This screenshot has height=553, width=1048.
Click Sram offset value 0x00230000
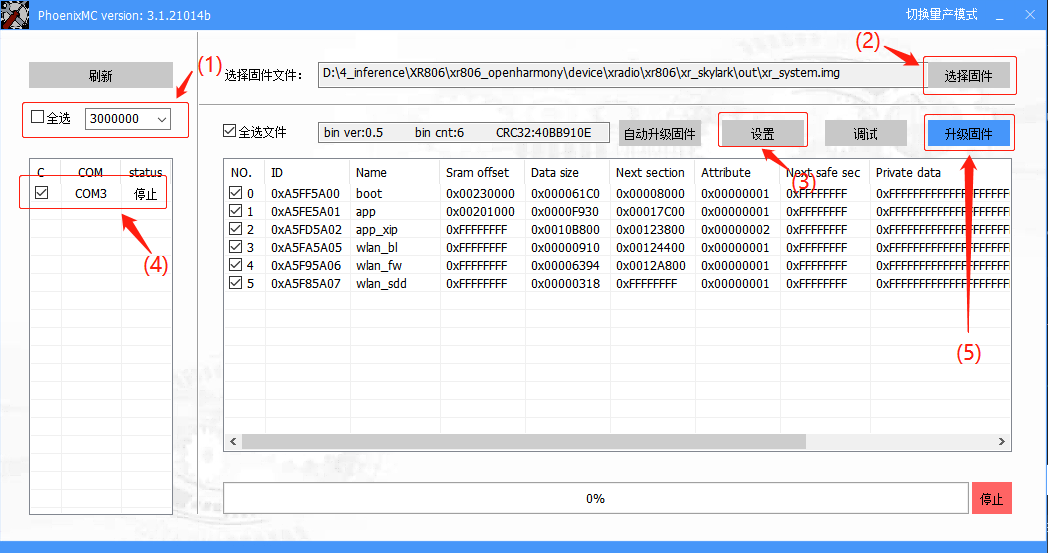pos(481,194)
